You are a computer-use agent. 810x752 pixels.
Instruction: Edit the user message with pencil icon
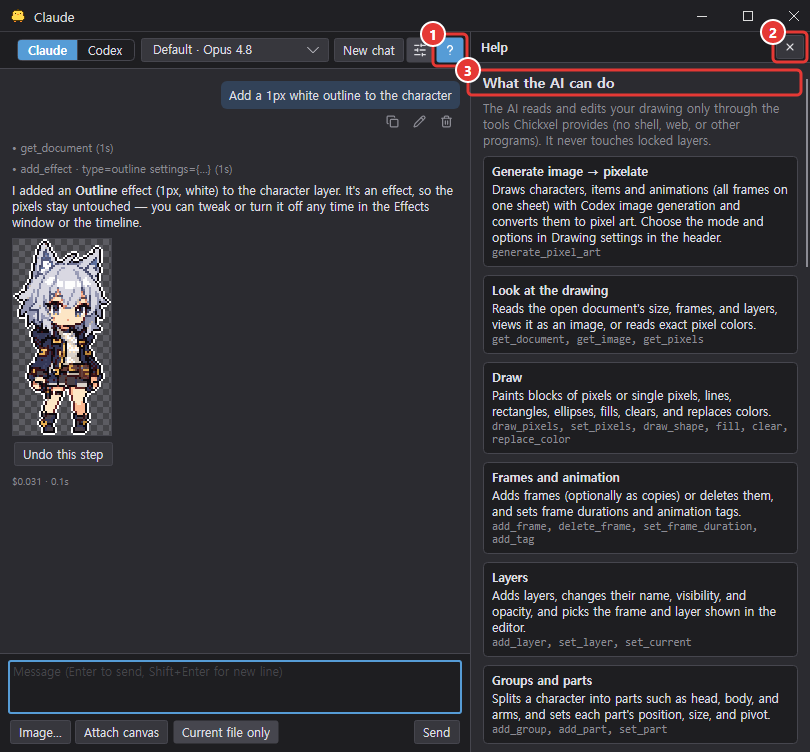(419, 121)
